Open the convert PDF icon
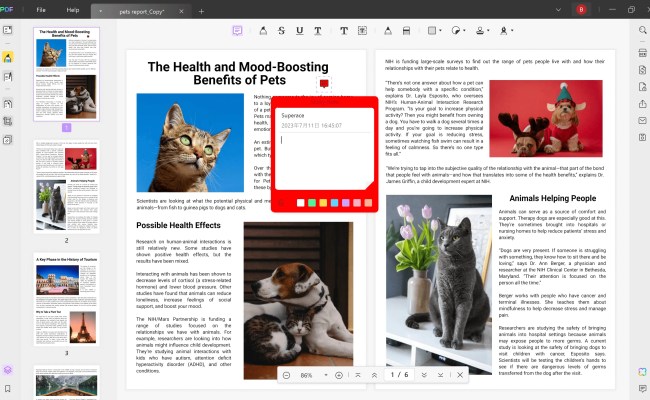Image resolution: width=650 pixels, height=400 pixels. pos(643,70)
